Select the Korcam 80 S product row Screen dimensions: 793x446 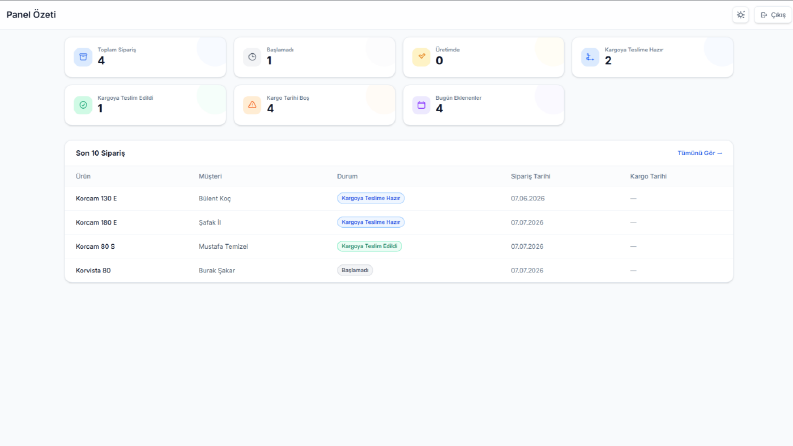(x=399, y=246)
